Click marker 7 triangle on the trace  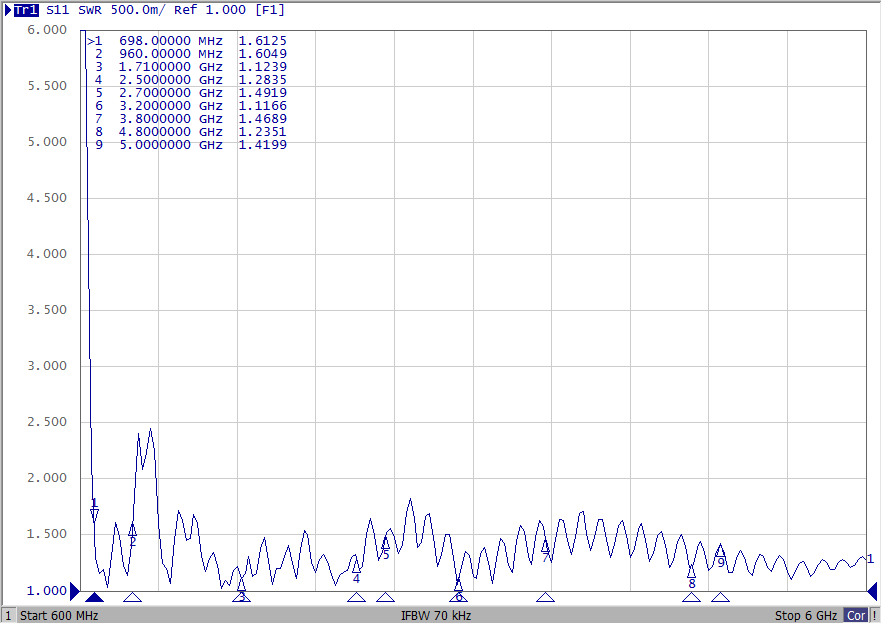(546, 546)
